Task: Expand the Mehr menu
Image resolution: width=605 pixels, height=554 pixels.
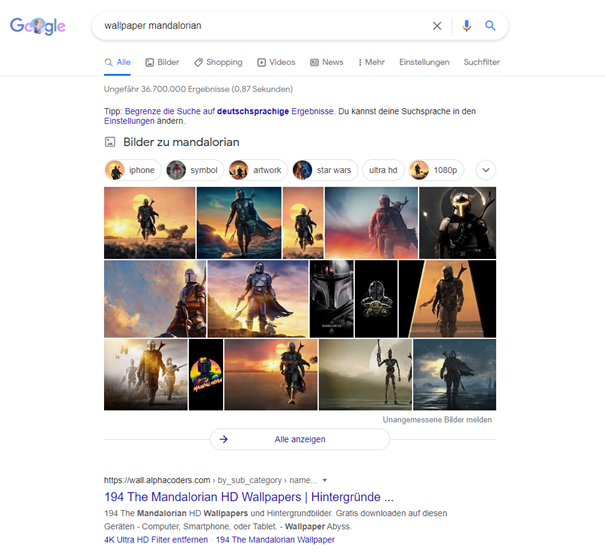Action: point(371,62)
